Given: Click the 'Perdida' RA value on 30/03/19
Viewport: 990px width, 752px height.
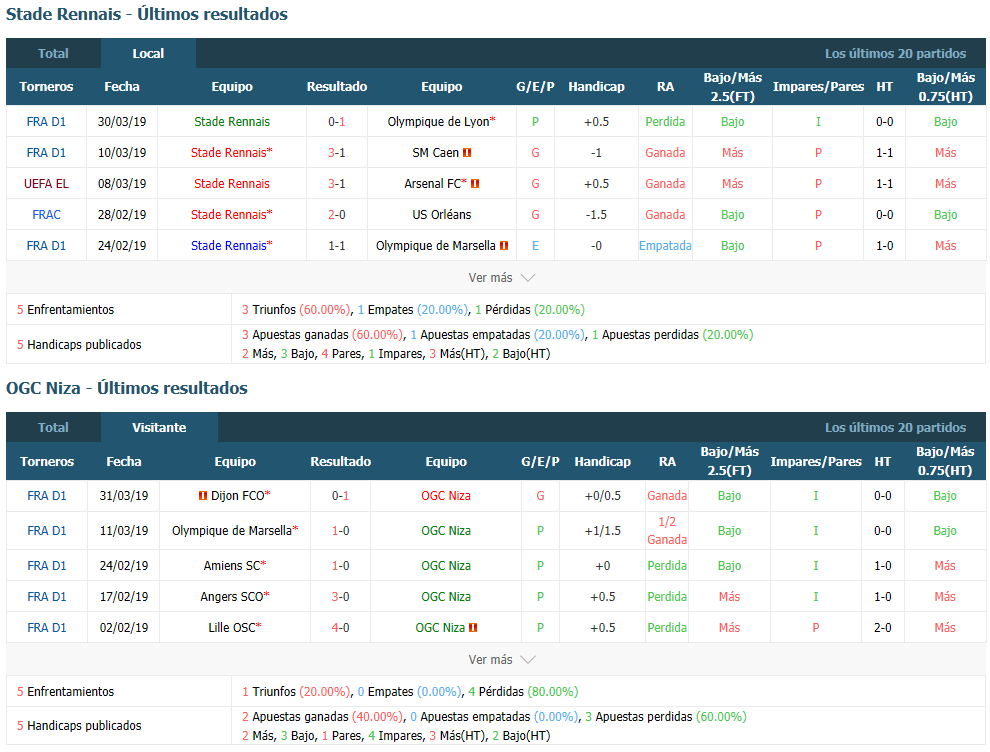Looking at the screenshot, I should coord(665,122).
